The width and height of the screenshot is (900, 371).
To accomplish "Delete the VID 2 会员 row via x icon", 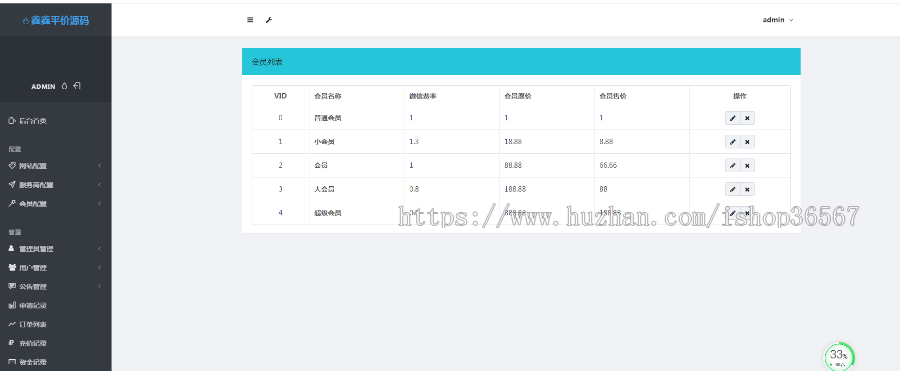I will (747, 165).
